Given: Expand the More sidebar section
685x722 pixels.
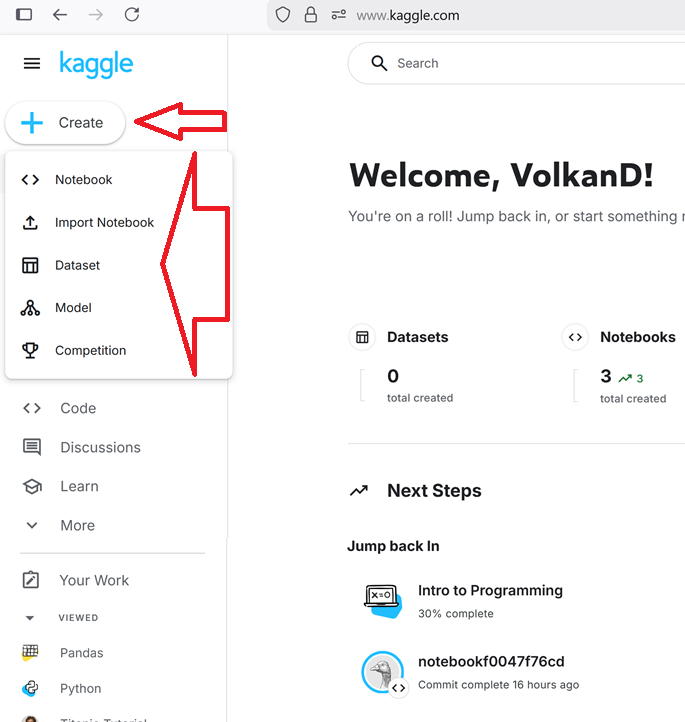Looking at the screenshot, I should click(32, 525).
